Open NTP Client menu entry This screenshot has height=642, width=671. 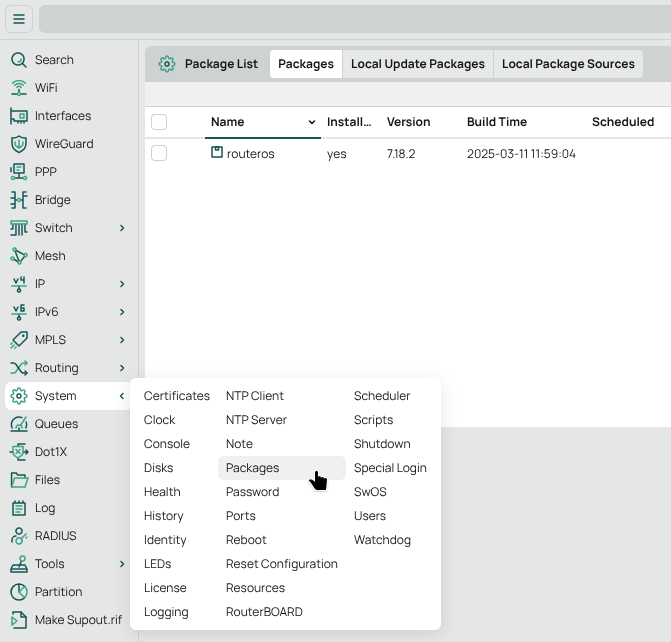(255, 396)
